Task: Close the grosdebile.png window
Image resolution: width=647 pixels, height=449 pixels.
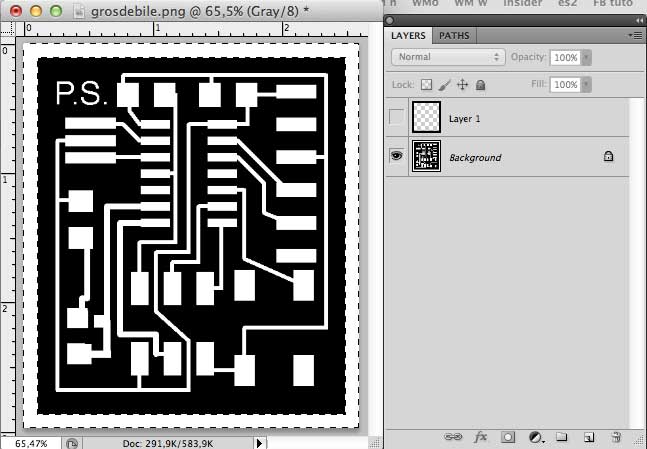Action: (16, 11)
